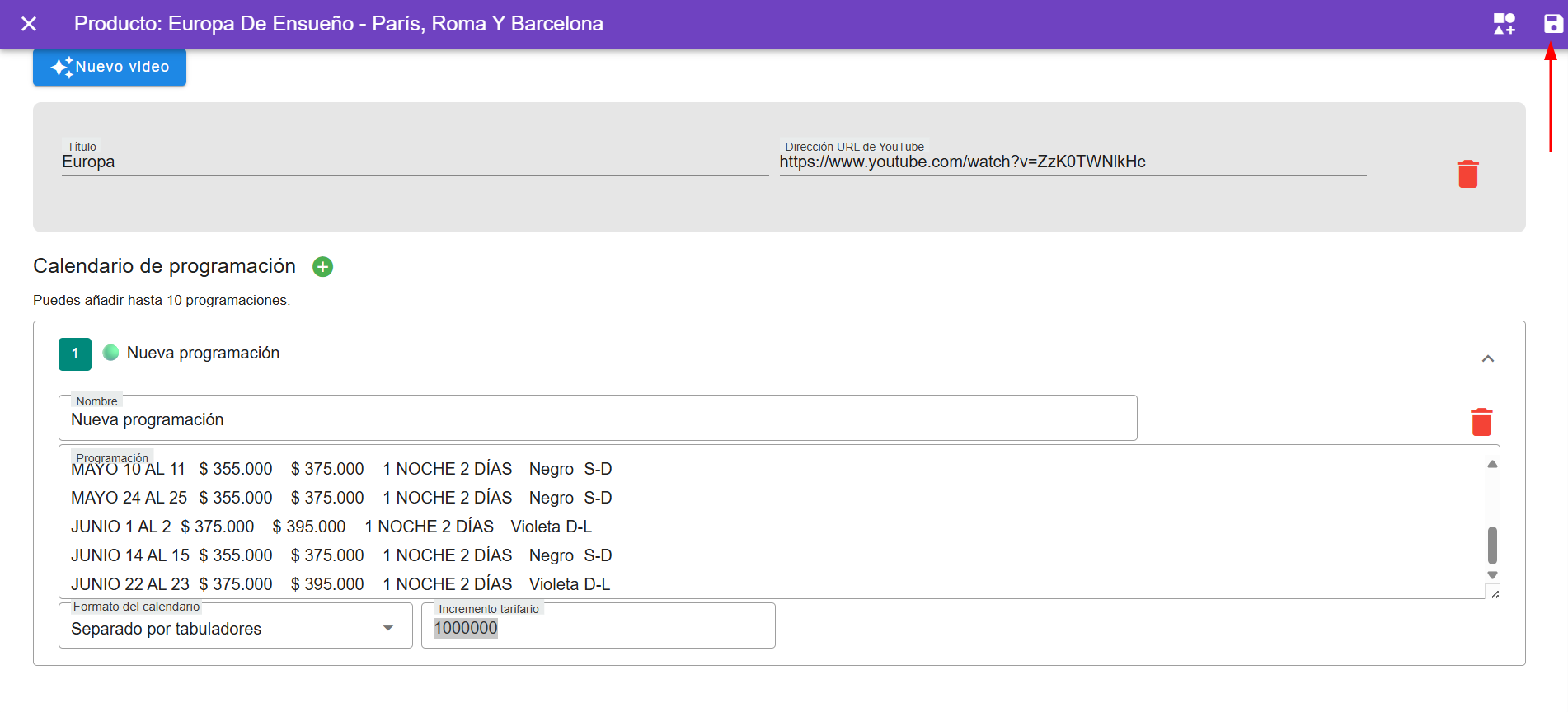Delete the Europa video entry
The image size is (1568, 712).
(1467, 174)
